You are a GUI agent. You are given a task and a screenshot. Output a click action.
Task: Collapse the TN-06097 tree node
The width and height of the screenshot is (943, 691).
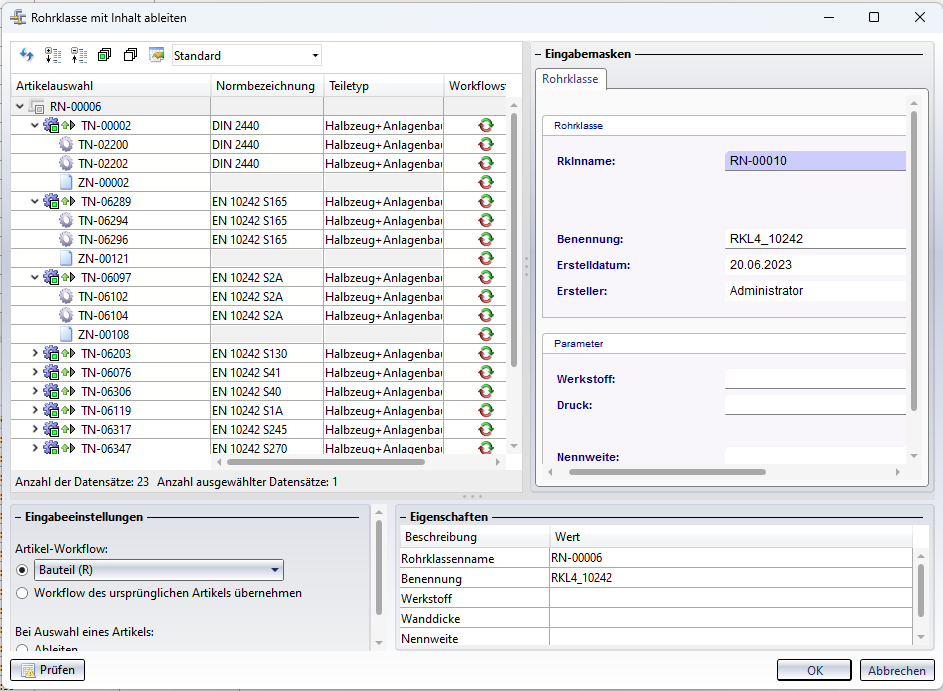tap(35, 278)
